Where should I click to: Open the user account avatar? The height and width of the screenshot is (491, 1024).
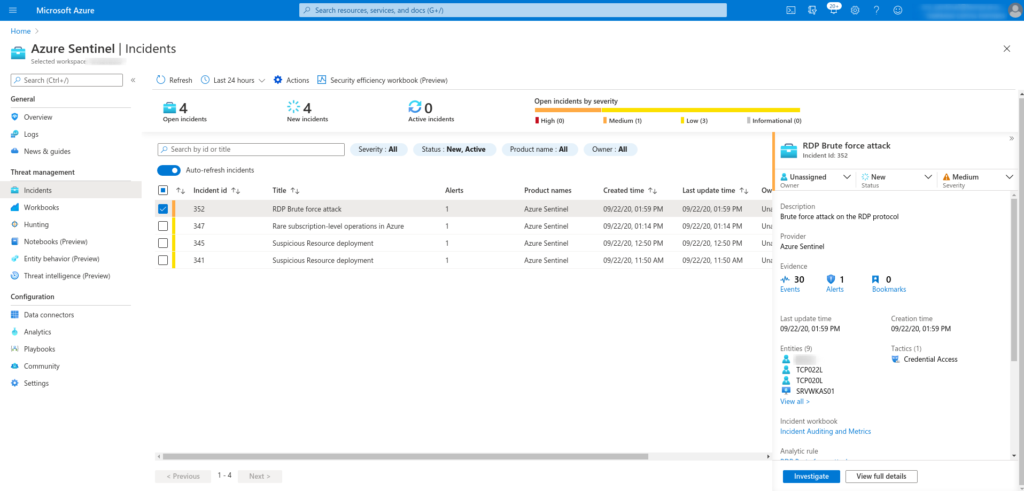[x=1014, y=10]
